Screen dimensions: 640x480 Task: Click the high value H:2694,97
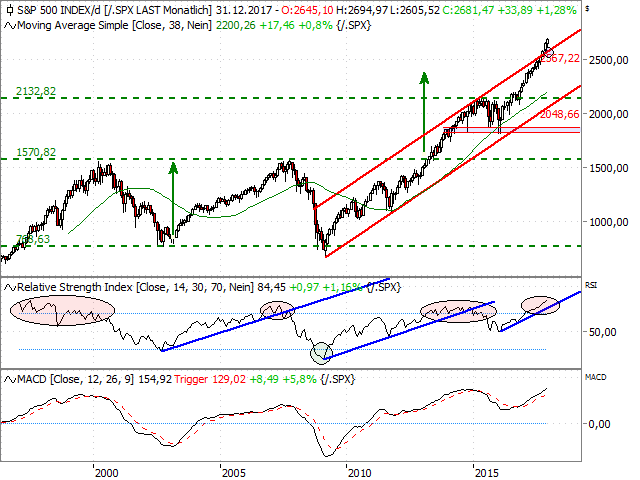[x=362, y=10]
